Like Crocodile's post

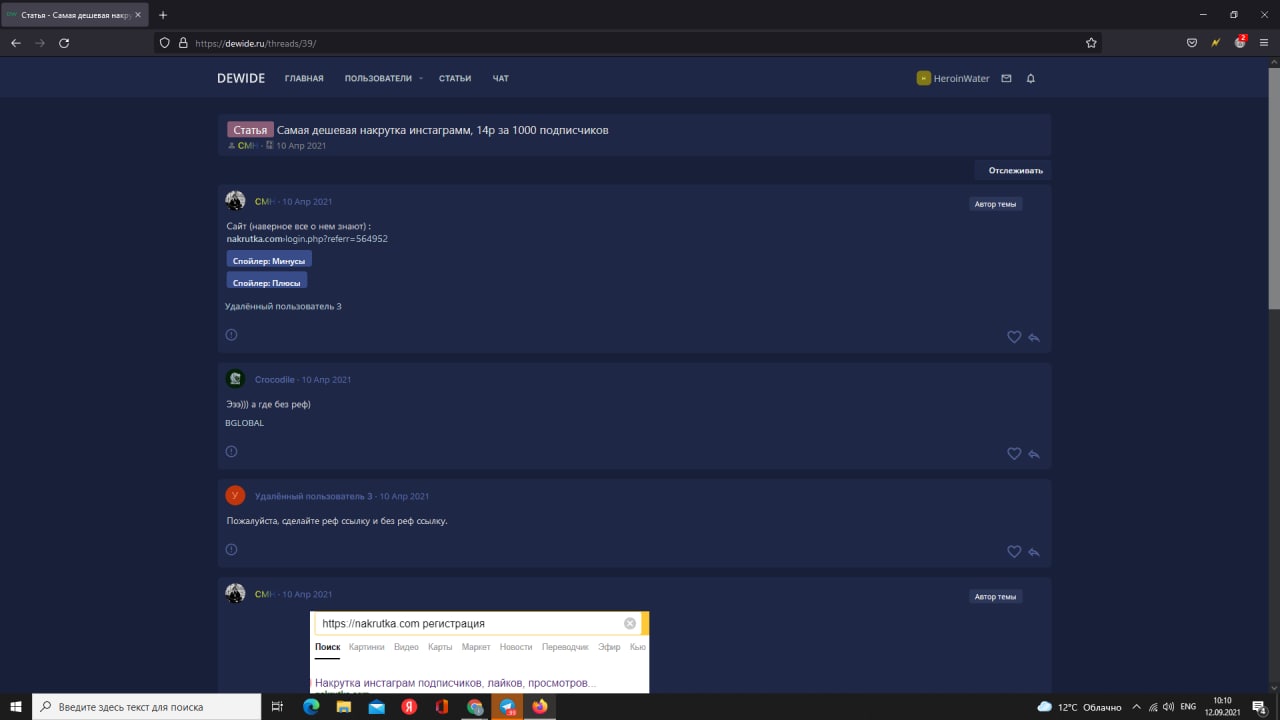pyautogui.click(x=1014, y=453)
